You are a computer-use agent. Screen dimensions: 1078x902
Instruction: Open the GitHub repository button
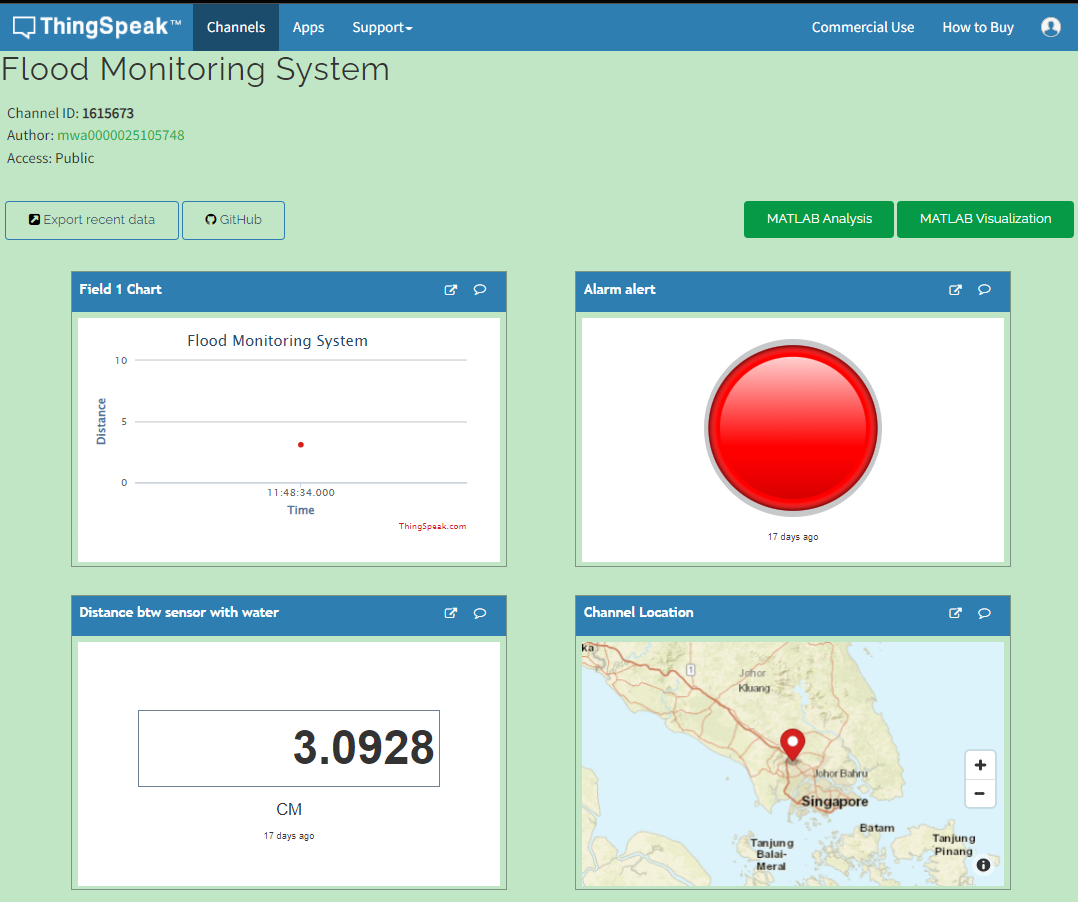(x=233, y=220)
